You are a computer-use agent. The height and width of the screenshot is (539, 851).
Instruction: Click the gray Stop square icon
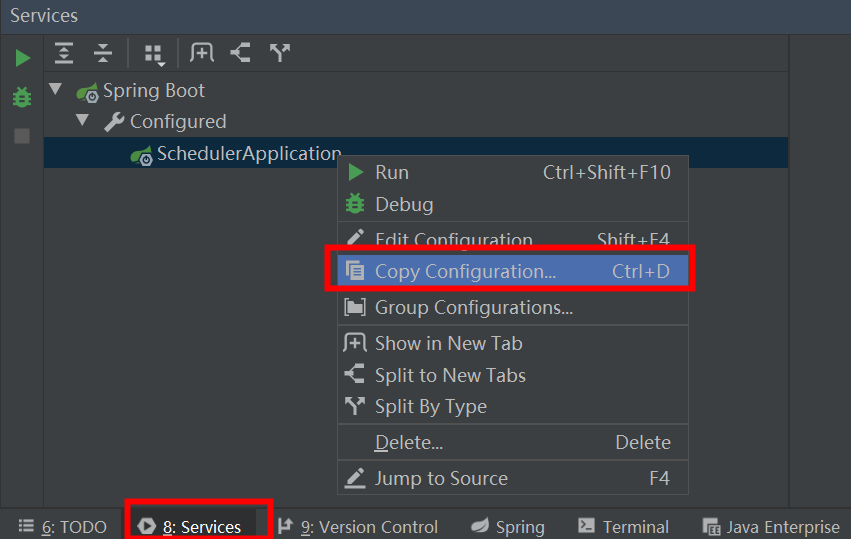pyautogui.click(x=22, y=136)
